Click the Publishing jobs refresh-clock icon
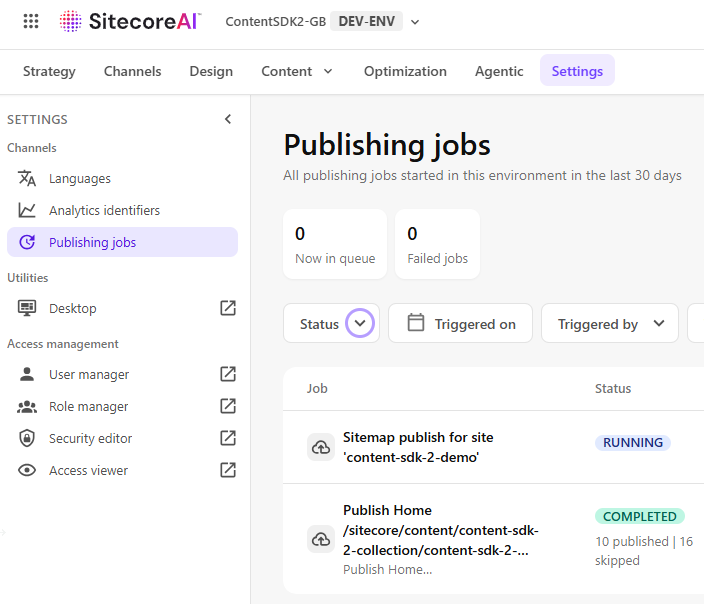704x604 pixels. click(x=27, y=242)
